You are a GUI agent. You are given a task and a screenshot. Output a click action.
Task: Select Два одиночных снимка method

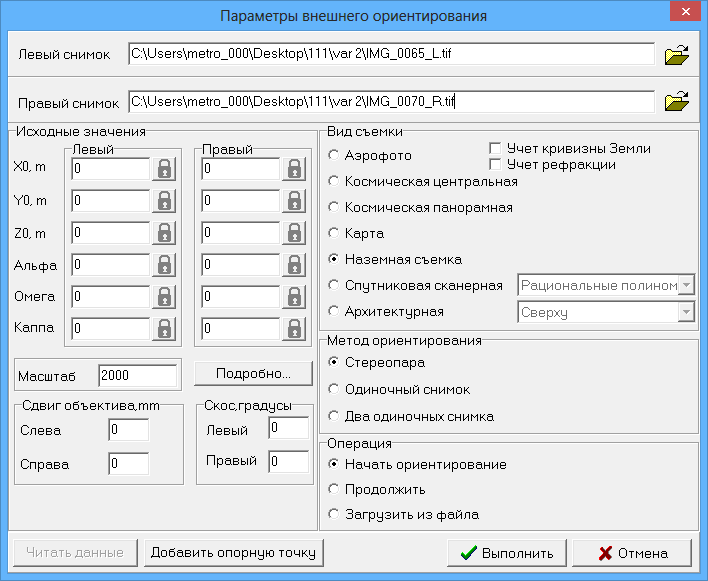tap(334, 416)
